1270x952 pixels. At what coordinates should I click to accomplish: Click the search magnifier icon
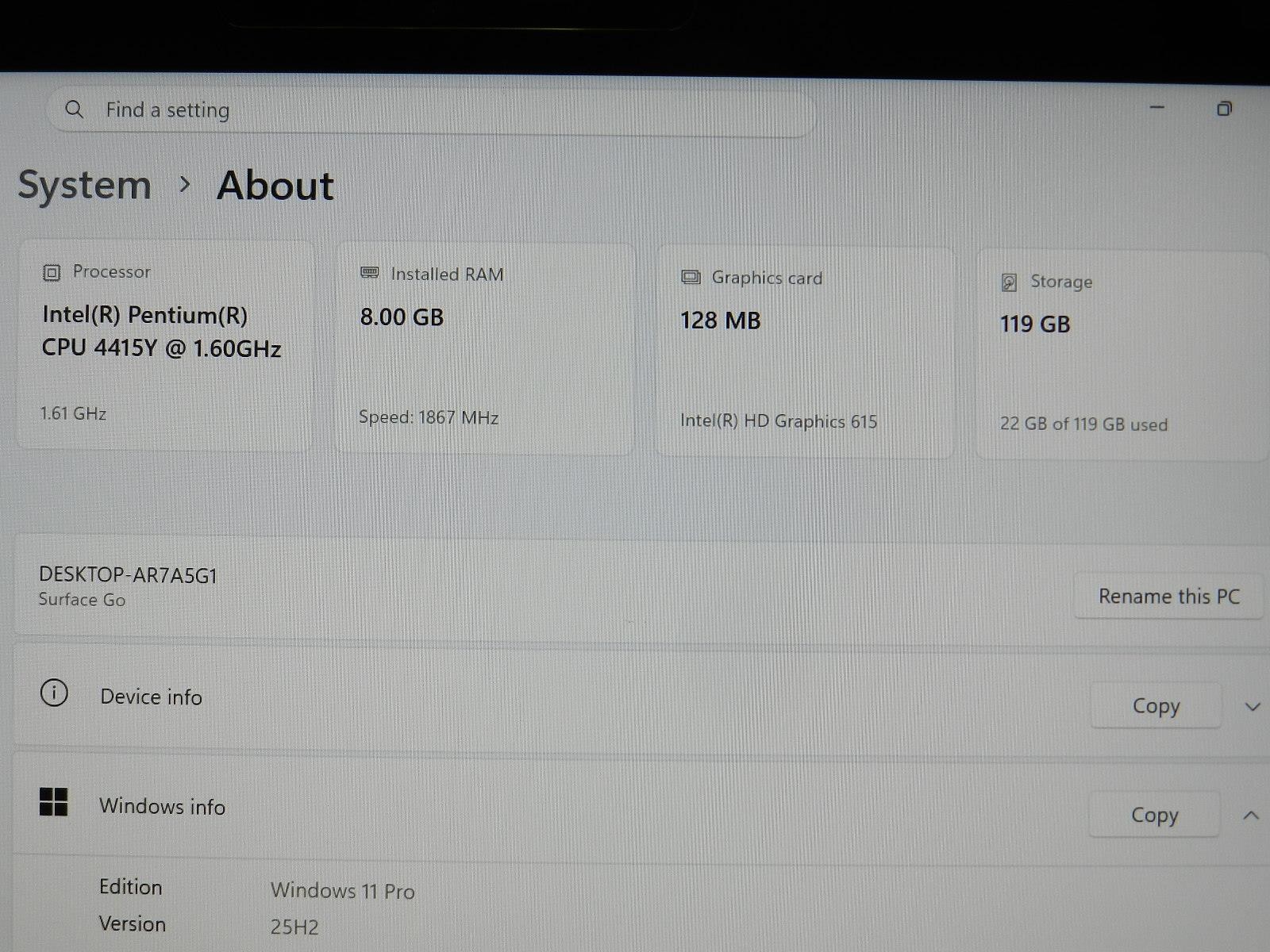tap(74, 109)
